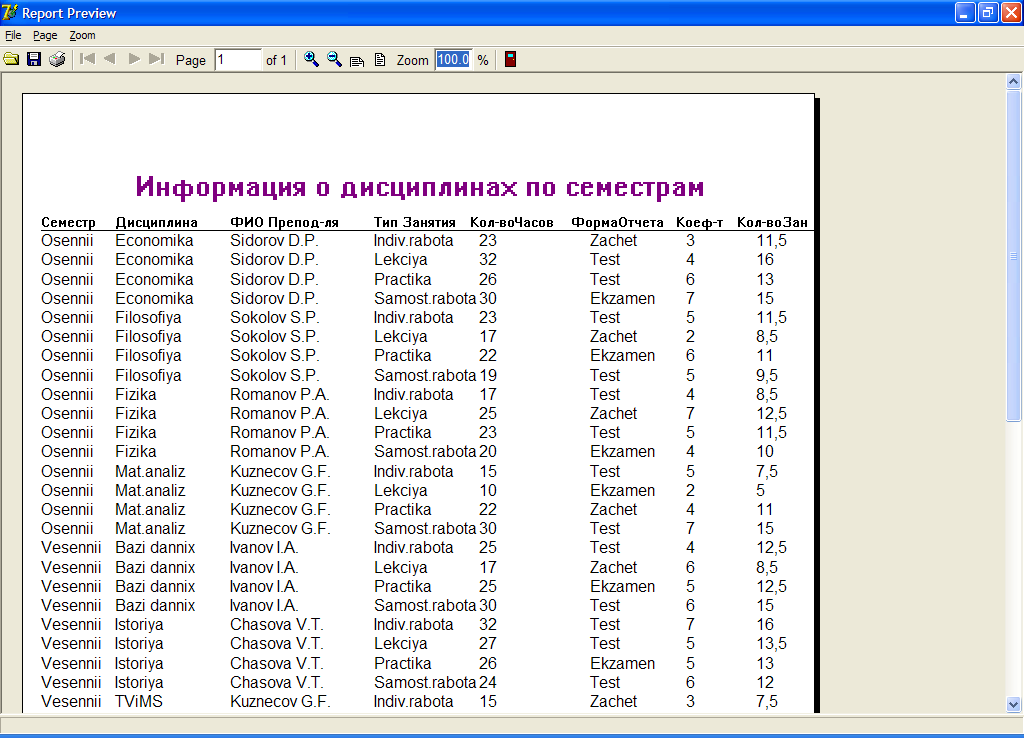
Task: Click 'Sidorov D.P.' in the Lekciya row
Action: (274, 259)
